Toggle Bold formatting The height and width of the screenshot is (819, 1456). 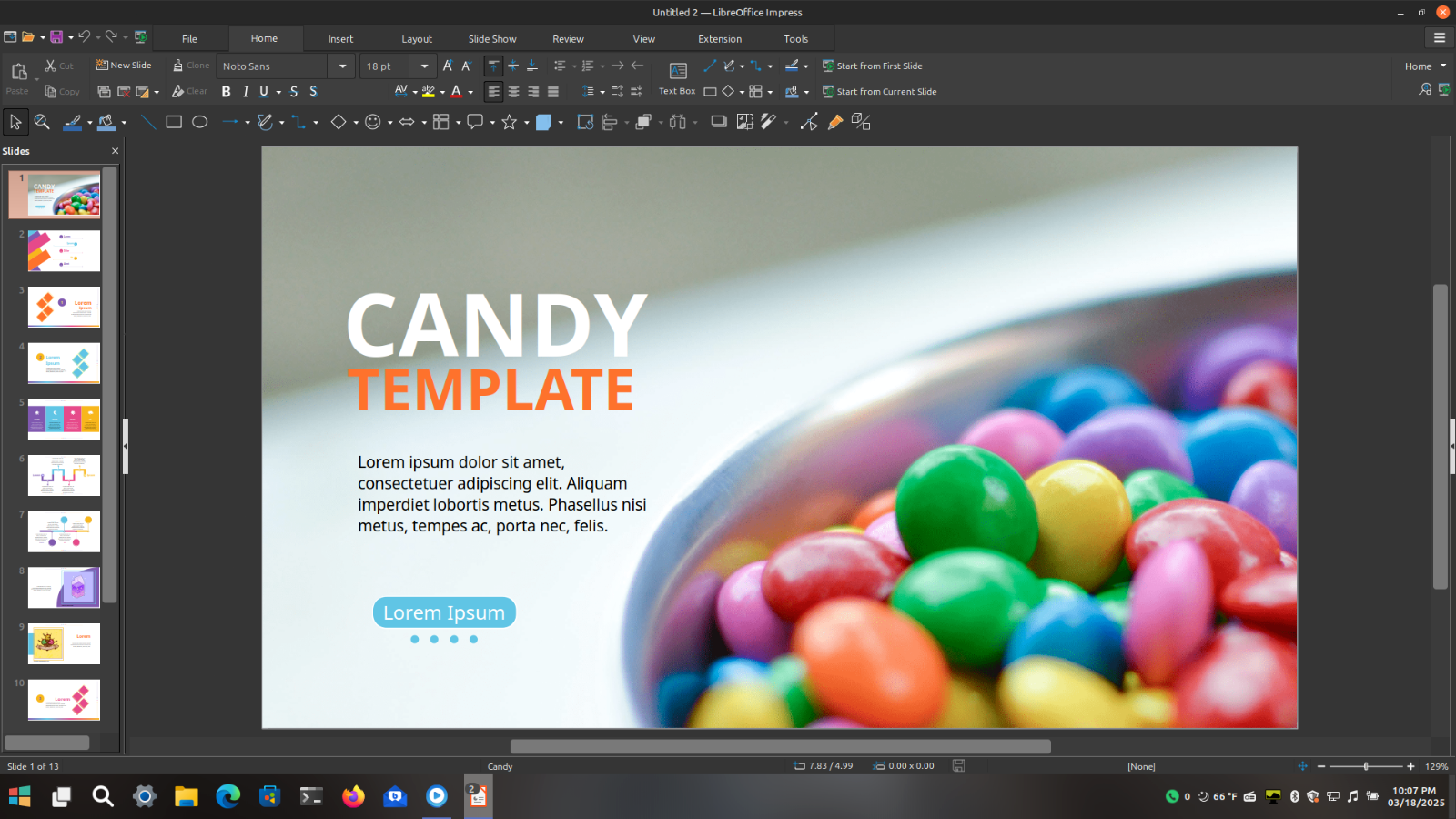point(226,92)
